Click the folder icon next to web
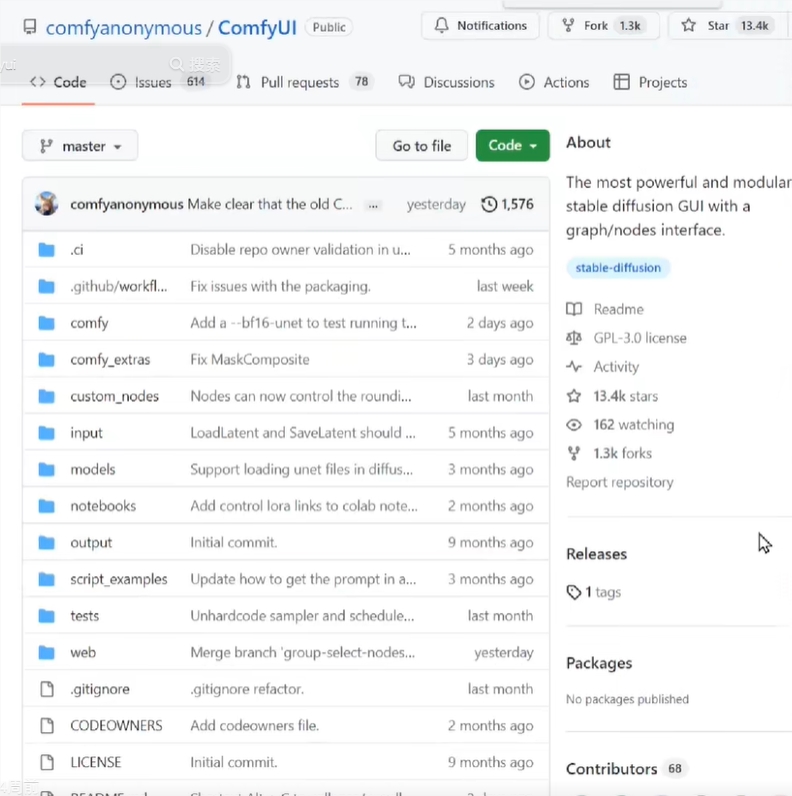The image size is (792, 796). (46, 652)
